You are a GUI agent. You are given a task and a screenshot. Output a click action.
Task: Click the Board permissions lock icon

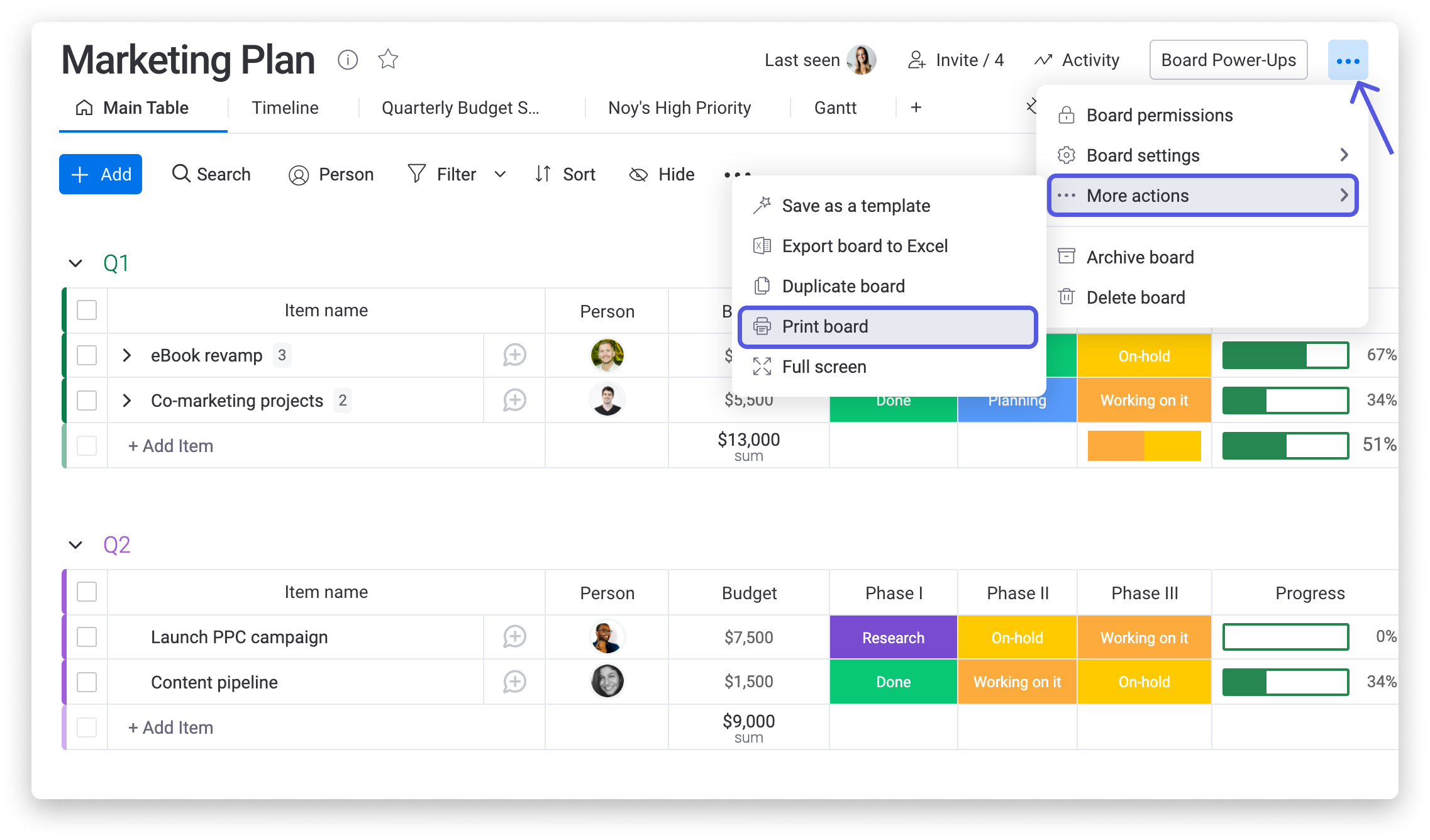point(1067,115)
